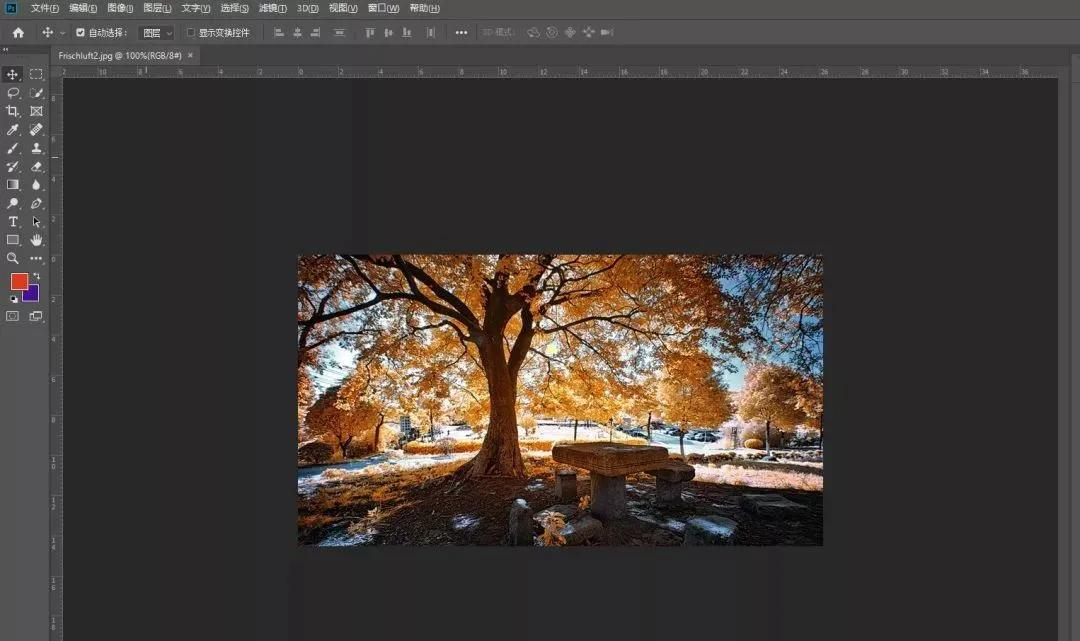The image size is (1080, 641).
Task: Activate the Horizontal Type tool
Action: 13,221
